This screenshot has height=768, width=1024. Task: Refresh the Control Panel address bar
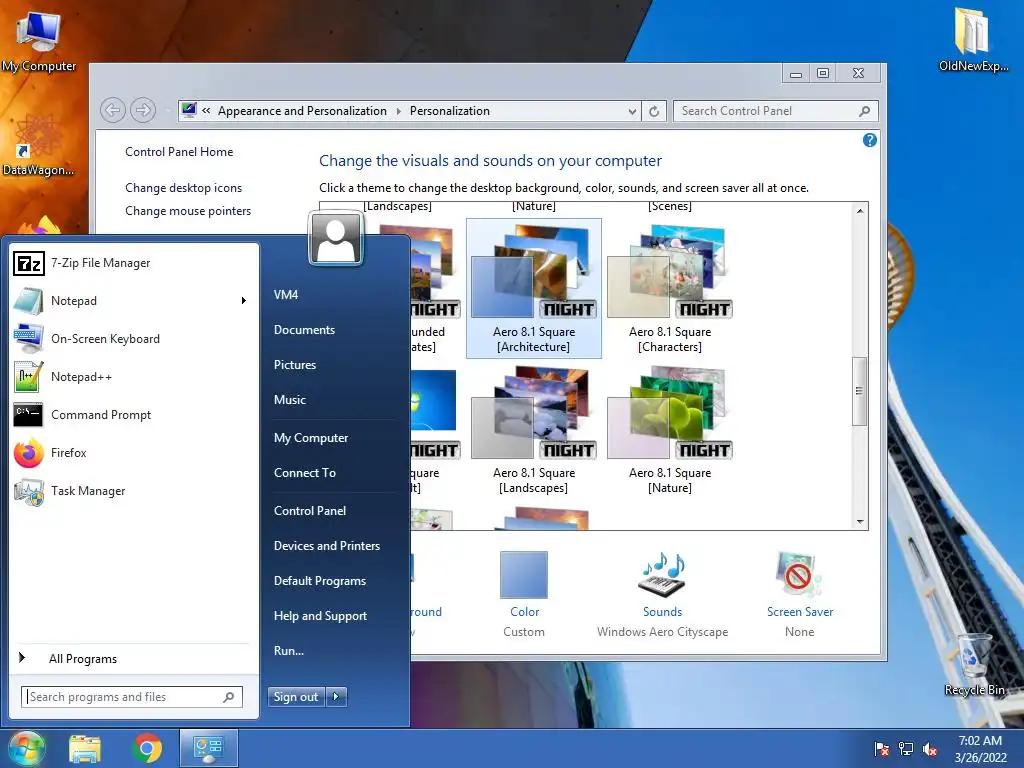[654, 111]
